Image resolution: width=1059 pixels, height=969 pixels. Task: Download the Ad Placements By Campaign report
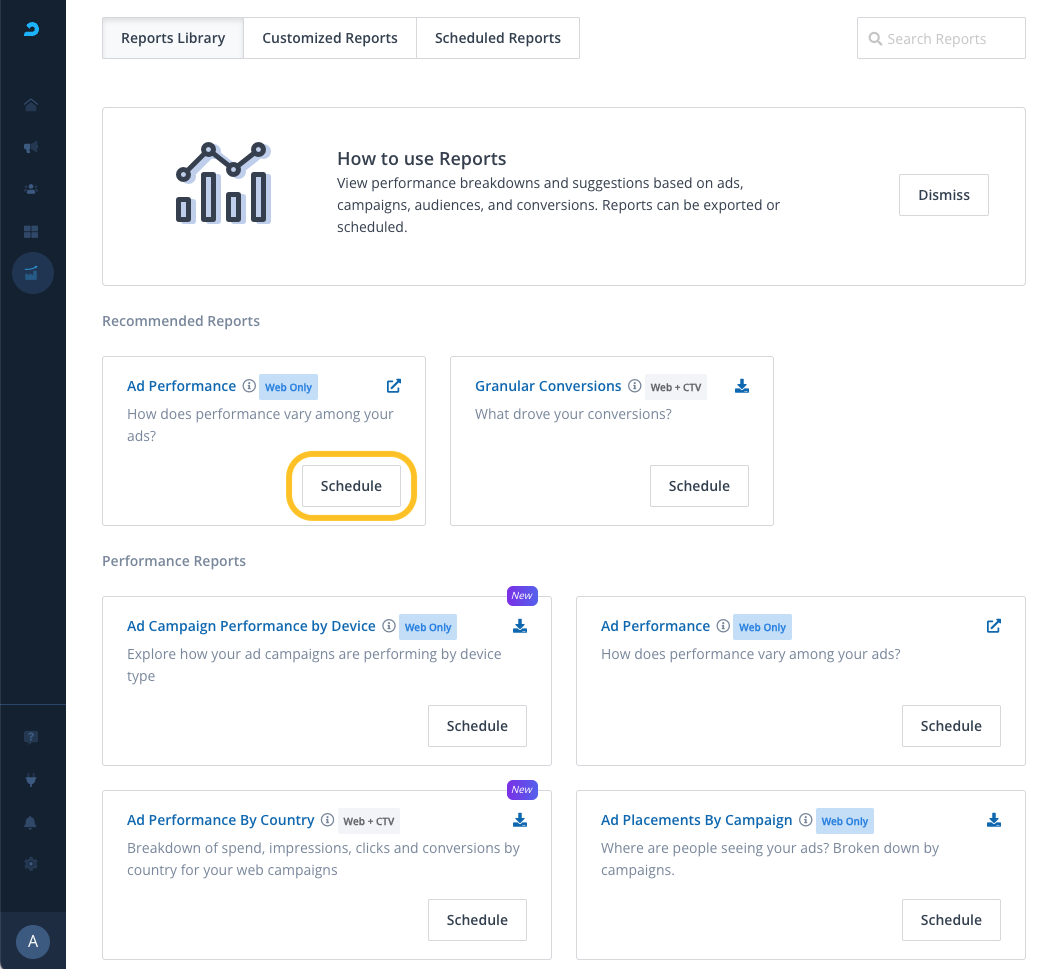pyautogui.click(x=994, y=820)
